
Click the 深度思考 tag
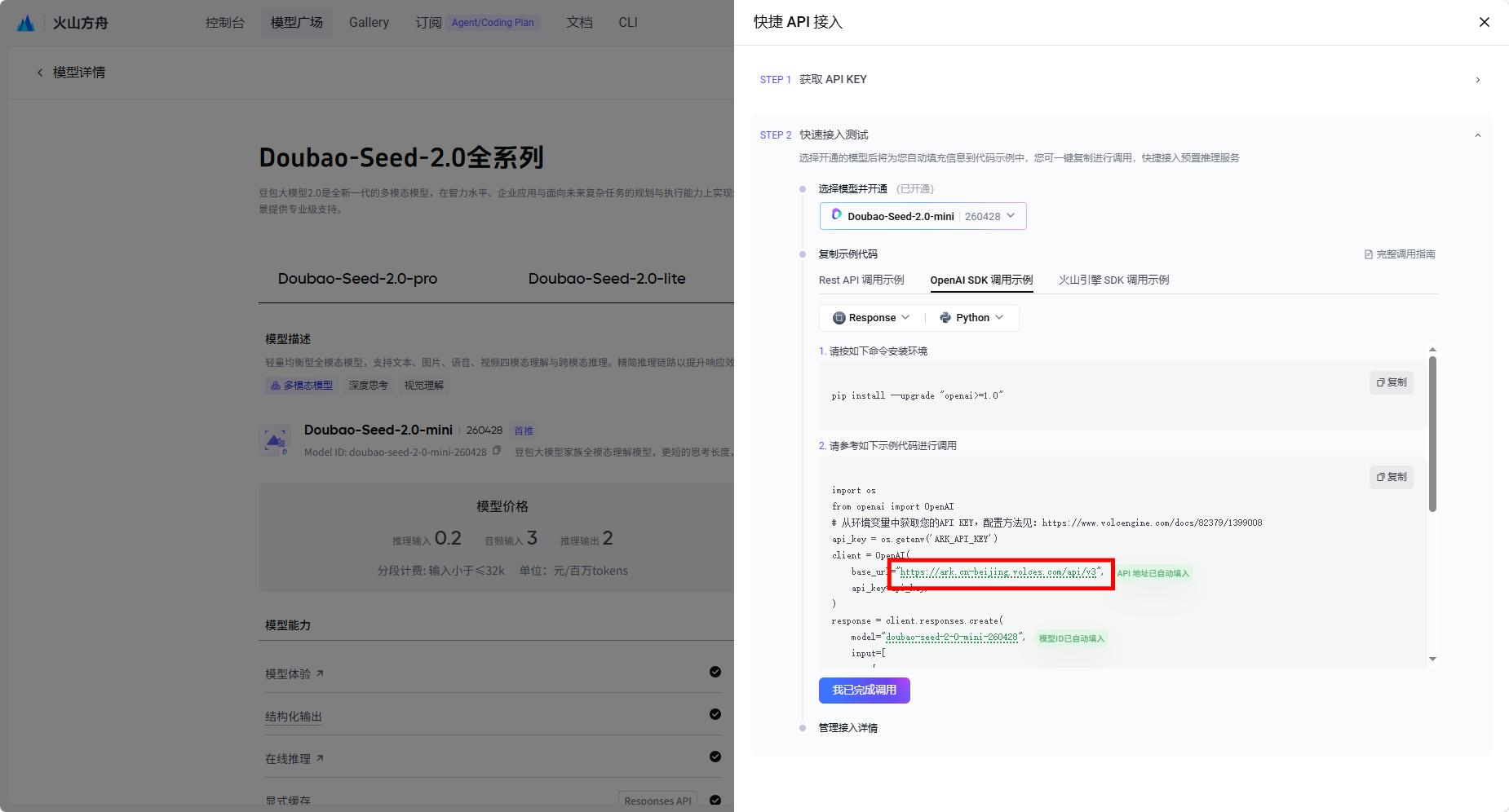point(369,386)
